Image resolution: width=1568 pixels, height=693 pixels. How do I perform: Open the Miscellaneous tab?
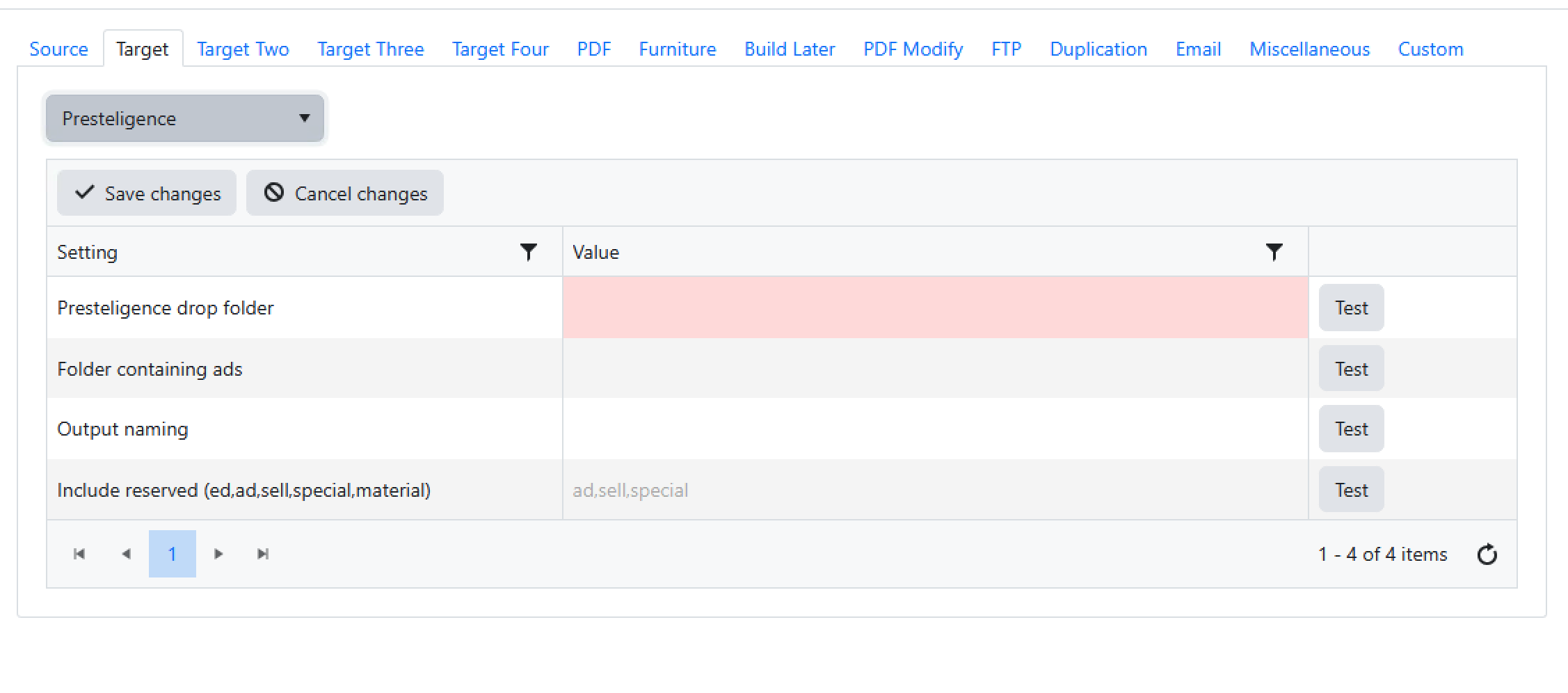click(1309, 49)
